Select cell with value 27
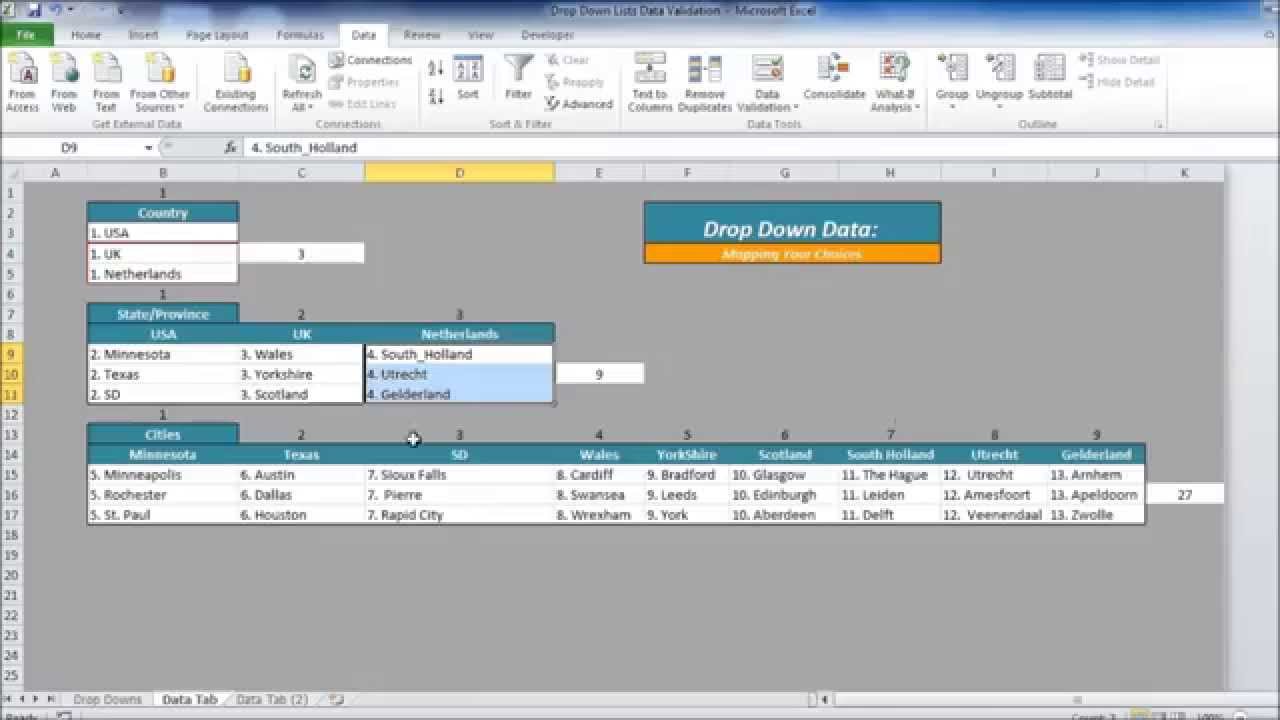This screenshot has height=720, width=1280. [1185, 495]
